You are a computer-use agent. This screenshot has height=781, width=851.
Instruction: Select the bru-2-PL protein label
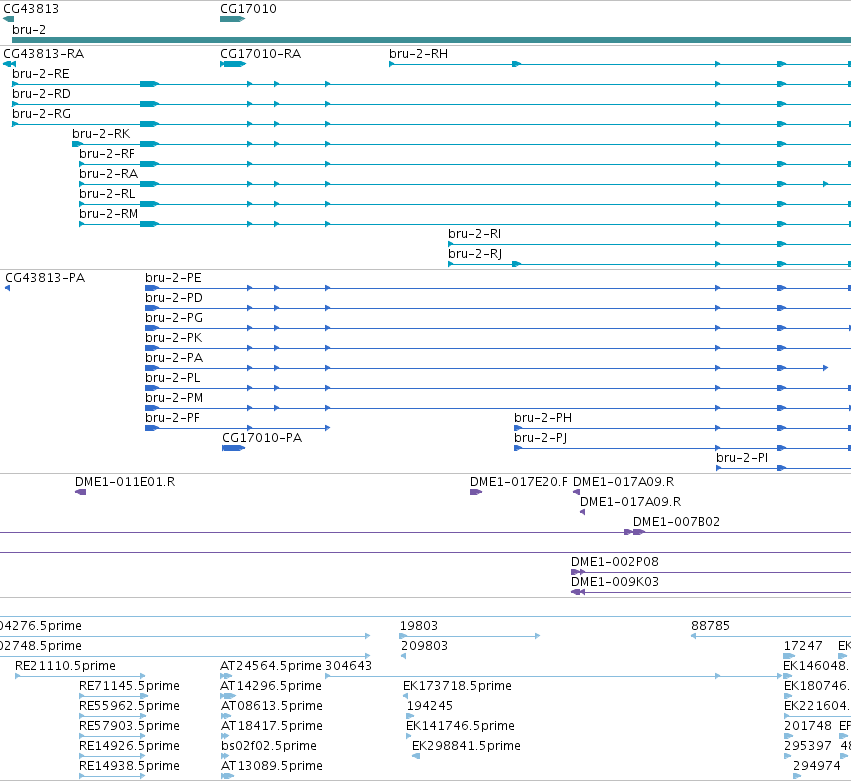click(x=173, y=378)
